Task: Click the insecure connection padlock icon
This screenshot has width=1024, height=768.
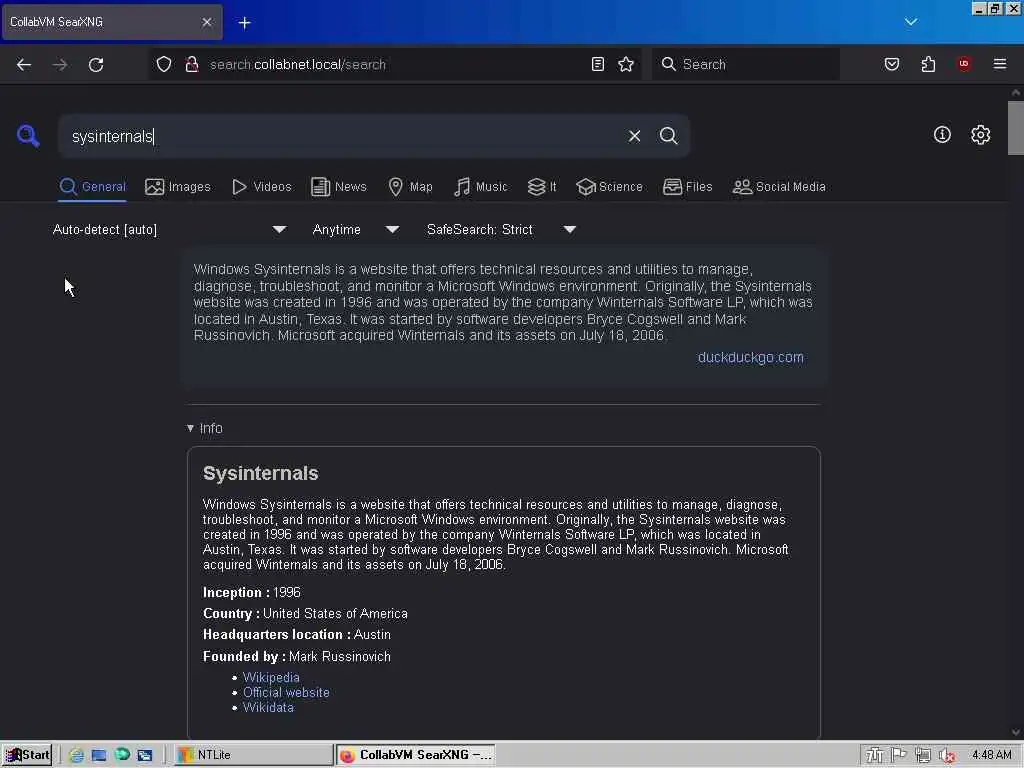Action: click(192, 64)
